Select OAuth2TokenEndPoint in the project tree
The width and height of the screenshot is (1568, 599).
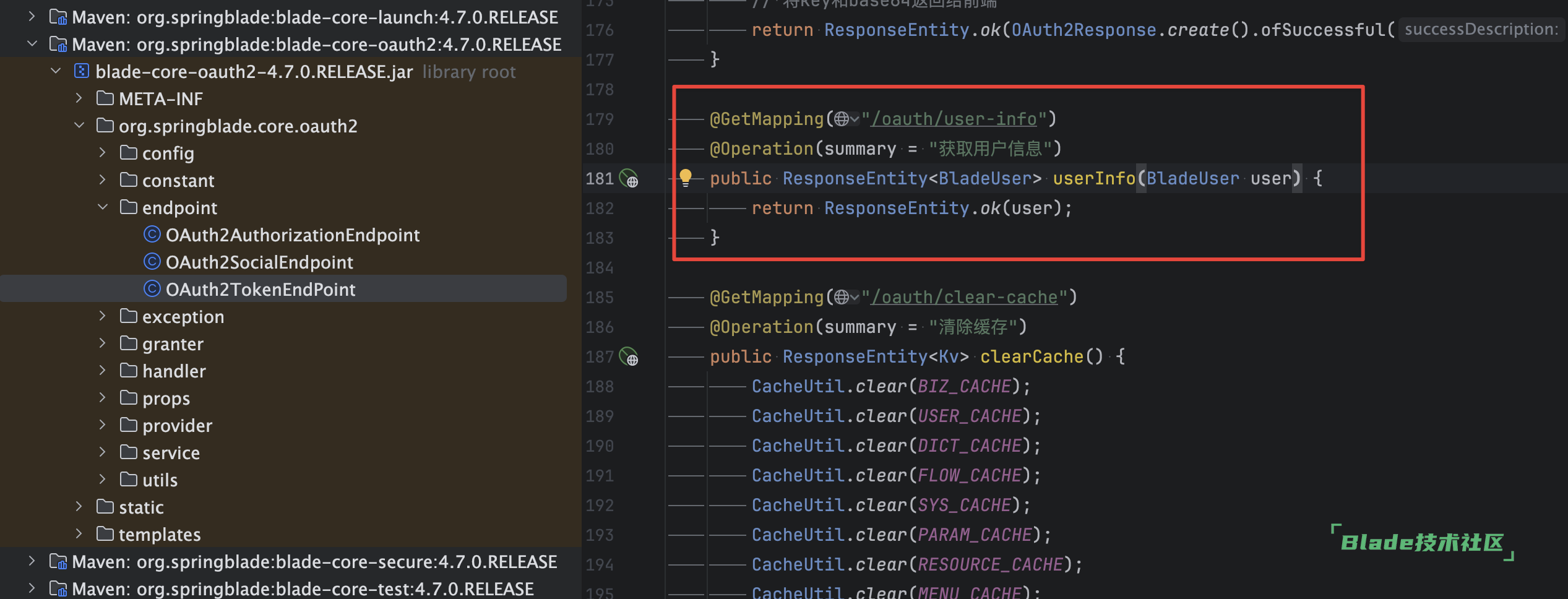tap(260, 289)
